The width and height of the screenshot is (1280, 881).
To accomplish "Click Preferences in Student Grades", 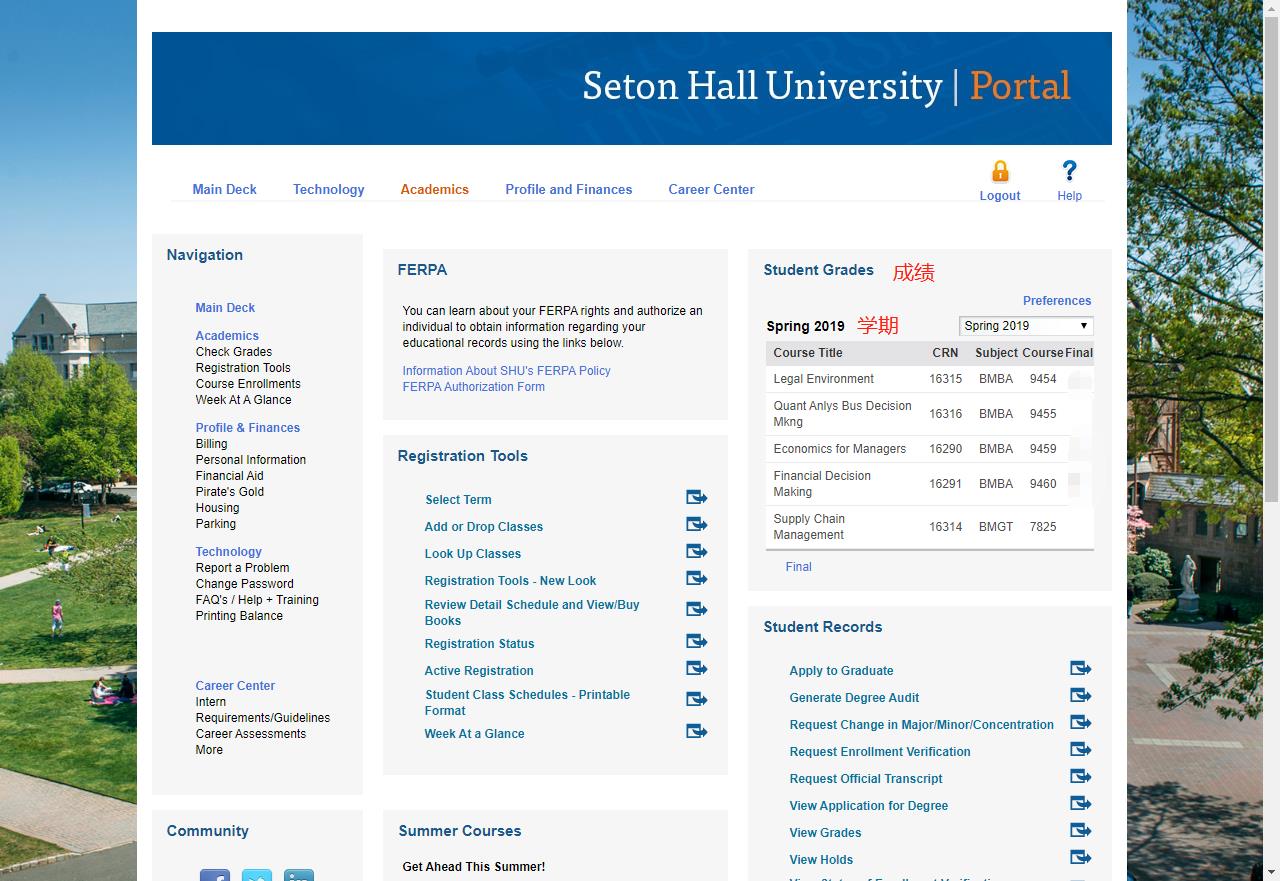I will 1057,301.
